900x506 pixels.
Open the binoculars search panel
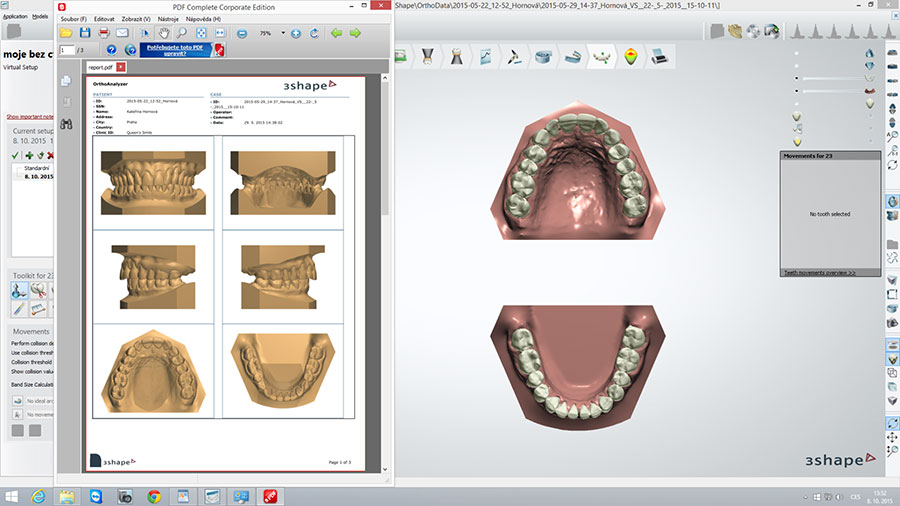pos(67,124)
